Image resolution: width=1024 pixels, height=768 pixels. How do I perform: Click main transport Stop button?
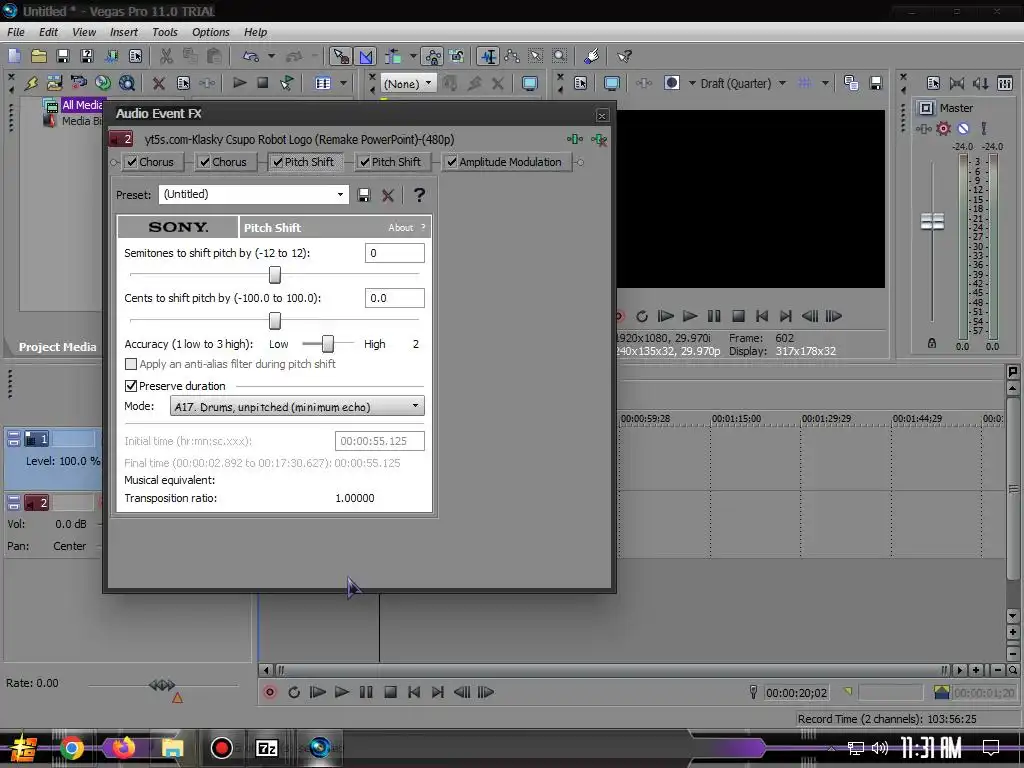coord(391,692)
